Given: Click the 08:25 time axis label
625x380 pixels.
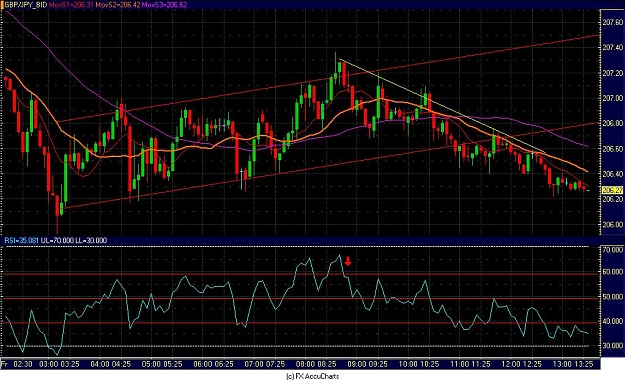Looking at the screenshot, I should [327, 364].
